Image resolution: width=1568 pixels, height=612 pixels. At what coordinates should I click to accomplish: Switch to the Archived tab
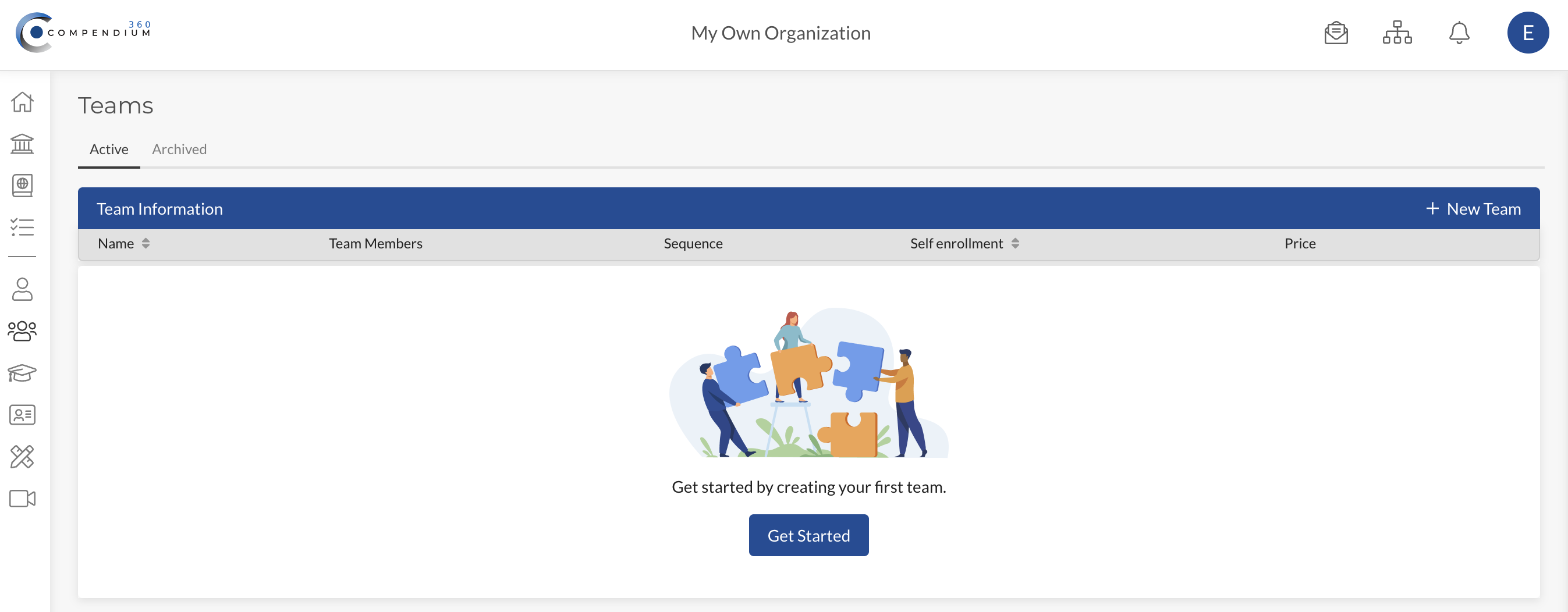(179, 150)
